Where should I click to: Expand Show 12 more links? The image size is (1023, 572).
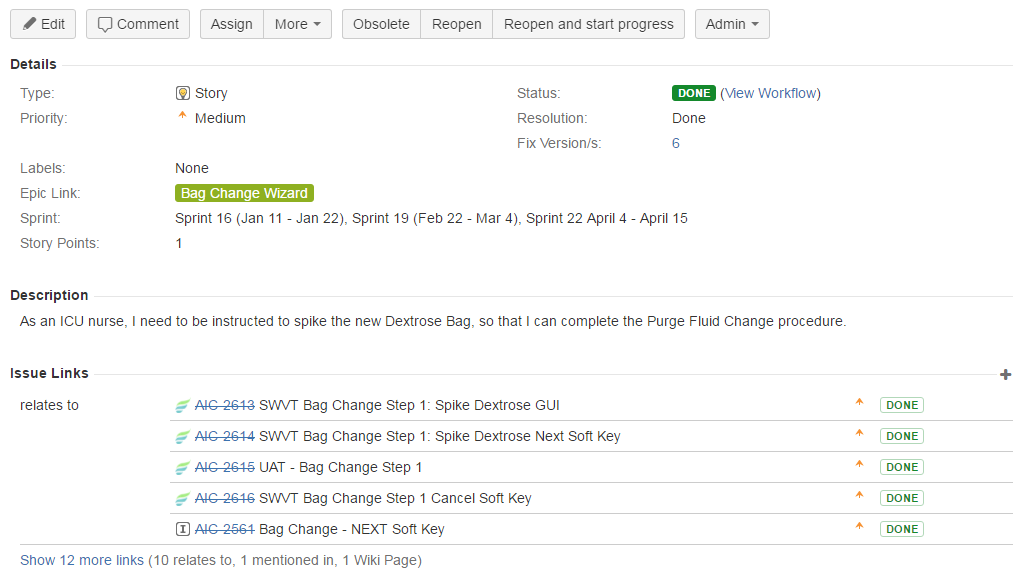tap(82, 560)
